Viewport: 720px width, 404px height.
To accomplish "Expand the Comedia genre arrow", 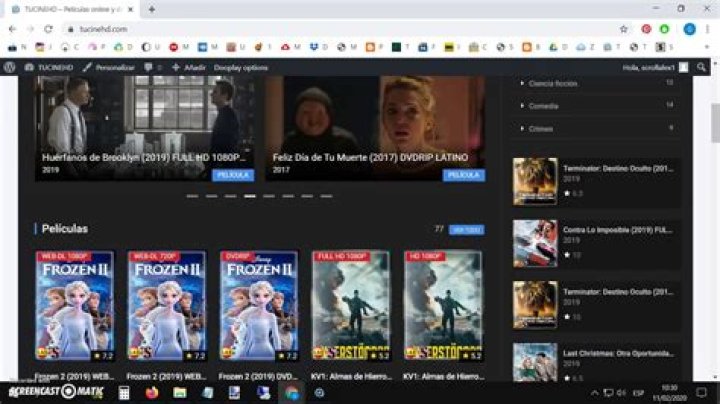I will pos(522,106).
